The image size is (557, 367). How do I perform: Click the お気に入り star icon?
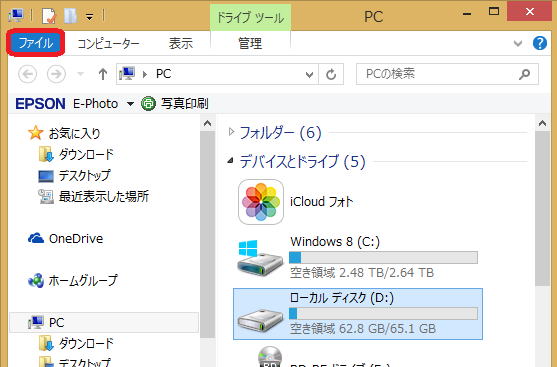[36, 133]
